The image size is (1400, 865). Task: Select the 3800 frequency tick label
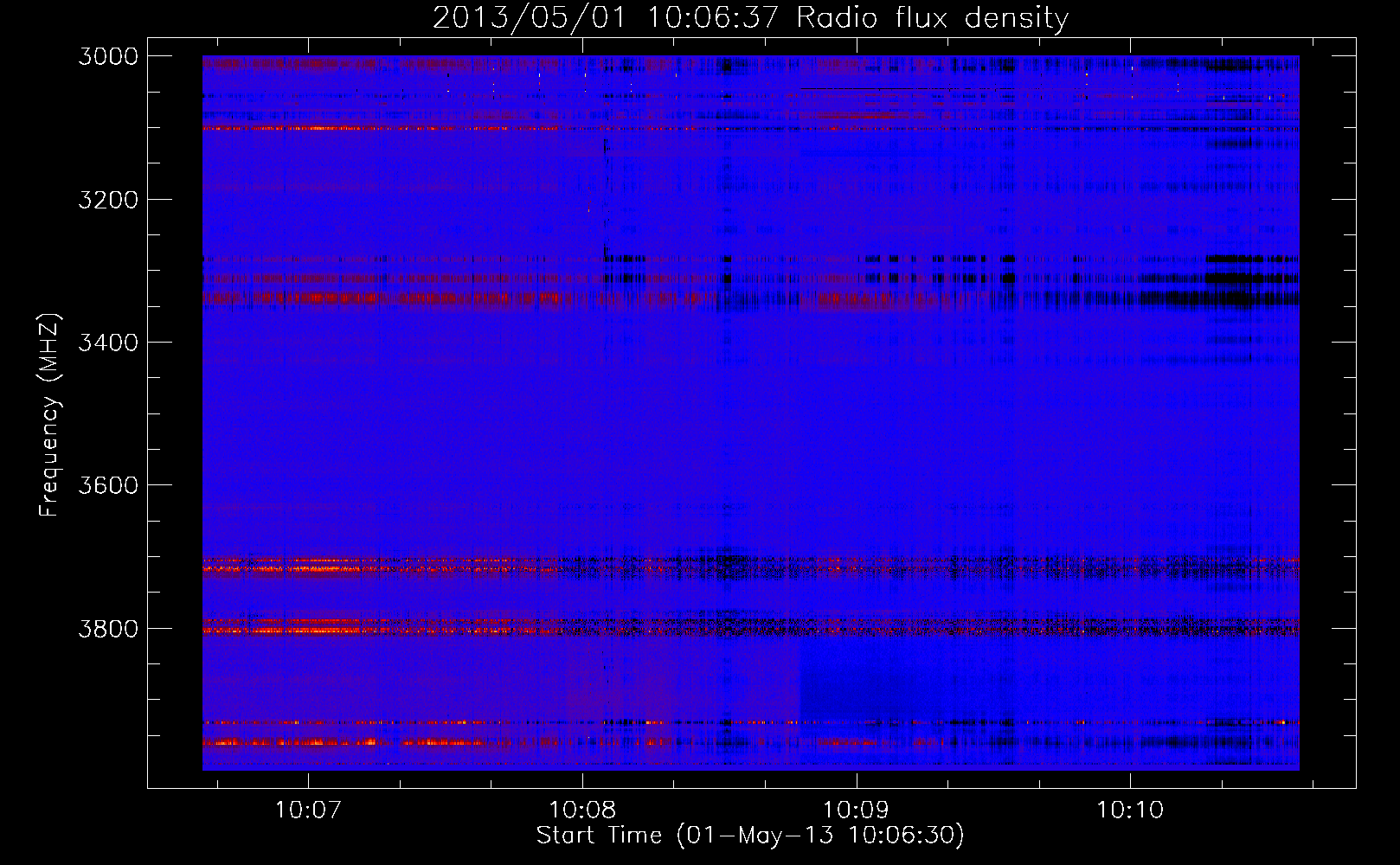coord(108,628)
